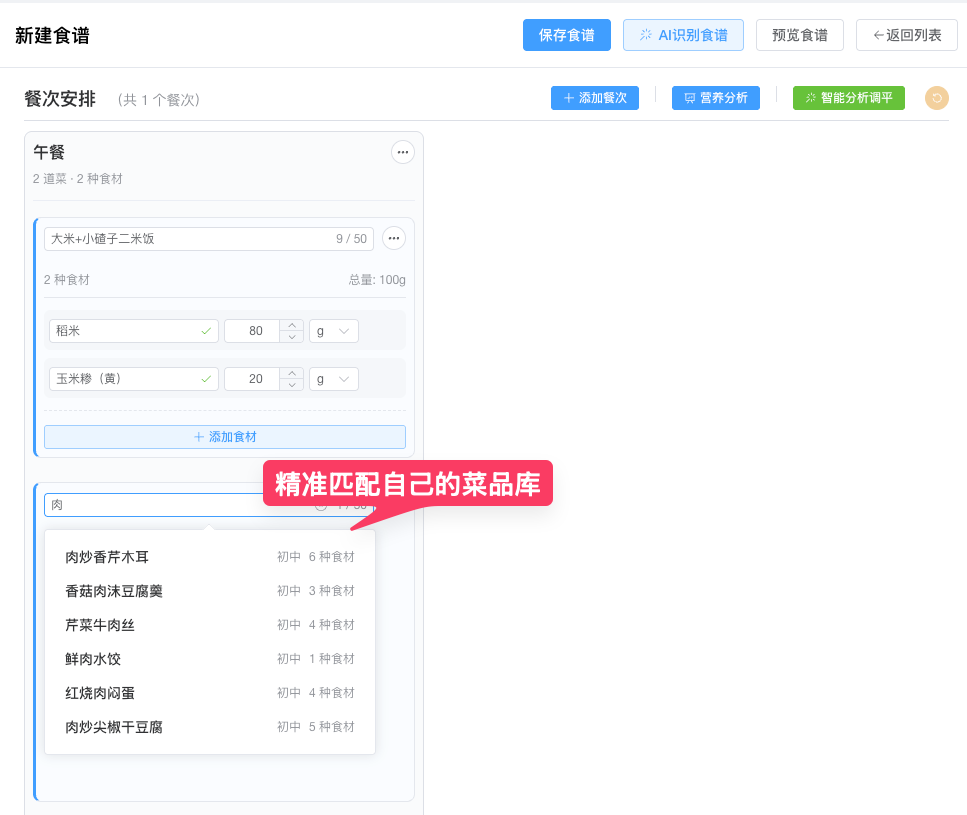
Task: Open the 稻米 ingredient selector
Action: click(x=133, y=331)
